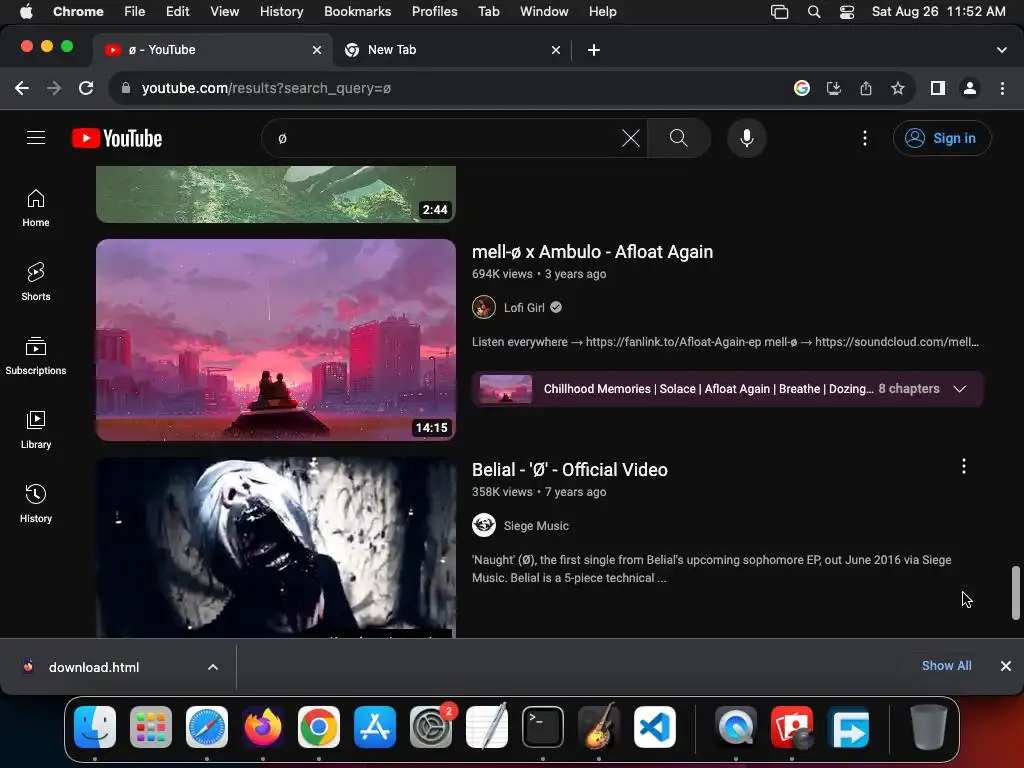Start voice search with microphone

pyautogui.click(x=746, y=138)
